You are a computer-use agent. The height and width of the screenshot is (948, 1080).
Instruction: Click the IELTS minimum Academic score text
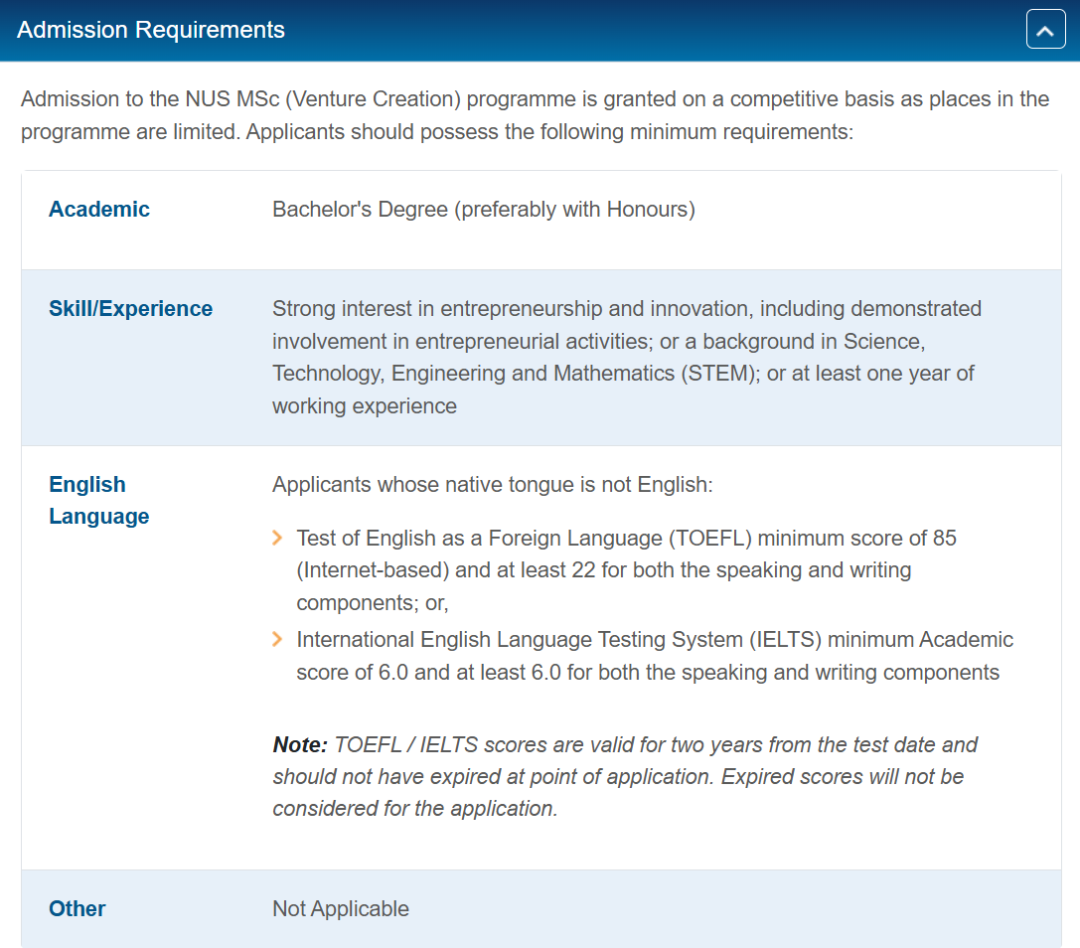(654, 640)
